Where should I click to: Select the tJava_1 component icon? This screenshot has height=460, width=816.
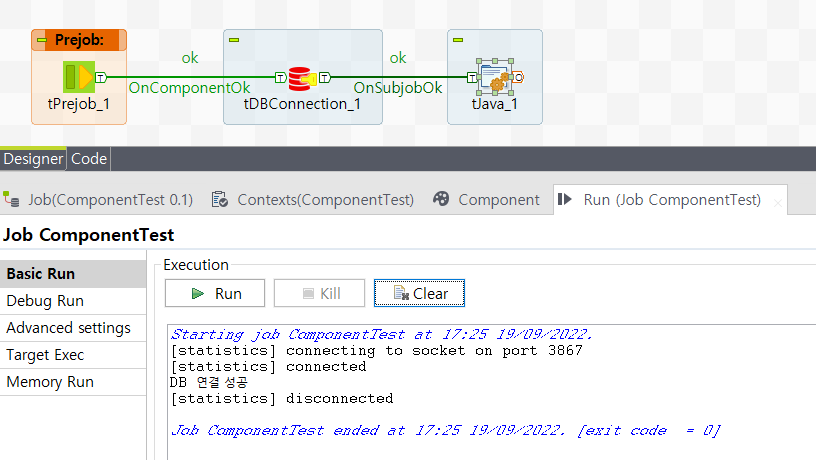pyautogui.click(x=494, y=77)
